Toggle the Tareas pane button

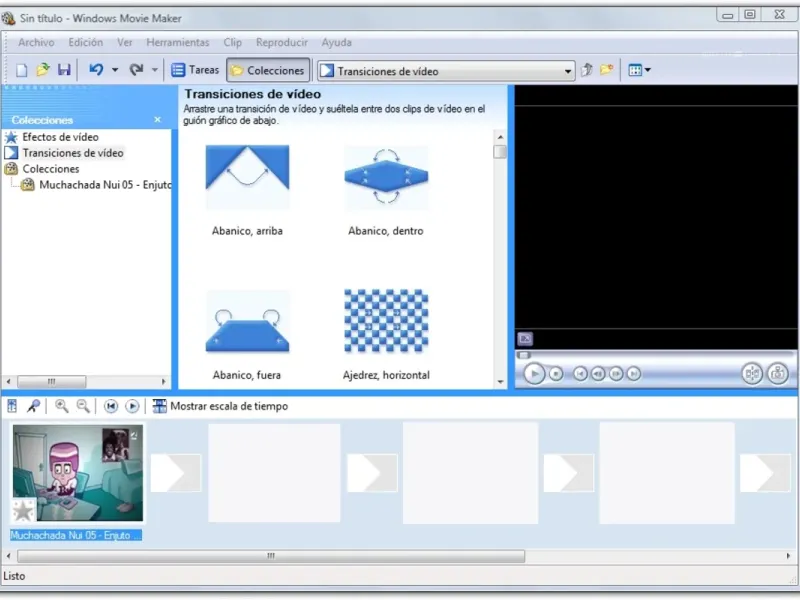195,70
